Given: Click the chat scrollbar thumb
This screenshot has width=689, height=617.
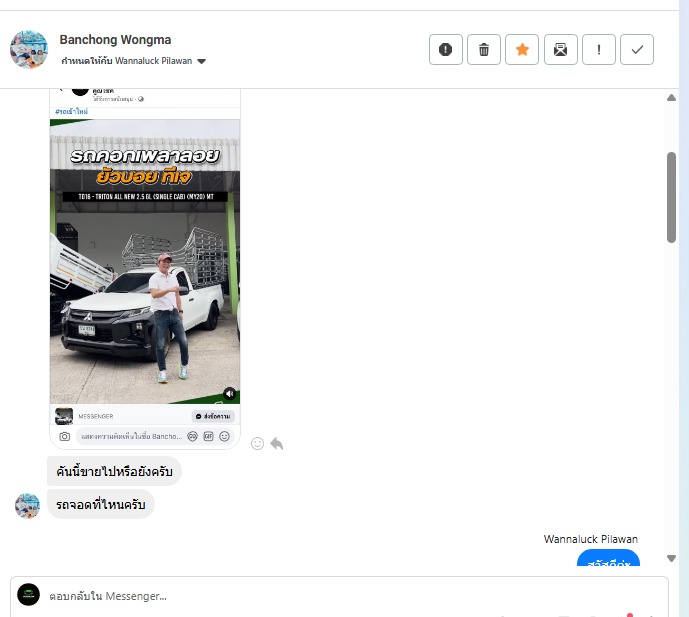Looking at the screenshot, I should [x=671, y=197].
